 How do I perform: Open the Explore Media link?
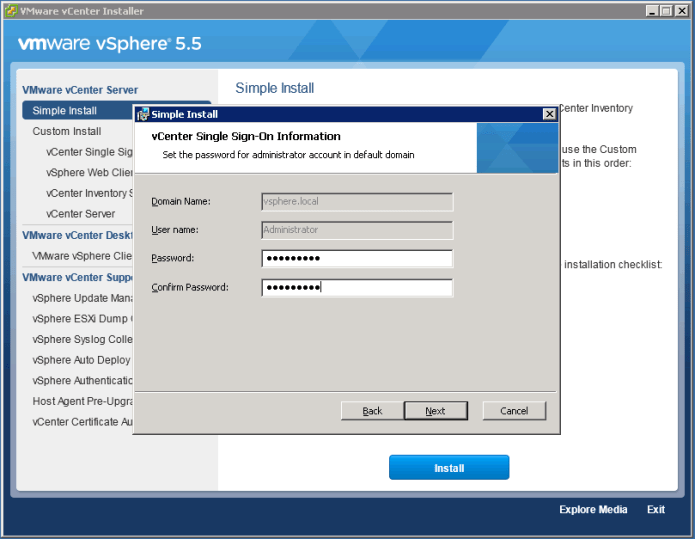[x=593, y=510]
